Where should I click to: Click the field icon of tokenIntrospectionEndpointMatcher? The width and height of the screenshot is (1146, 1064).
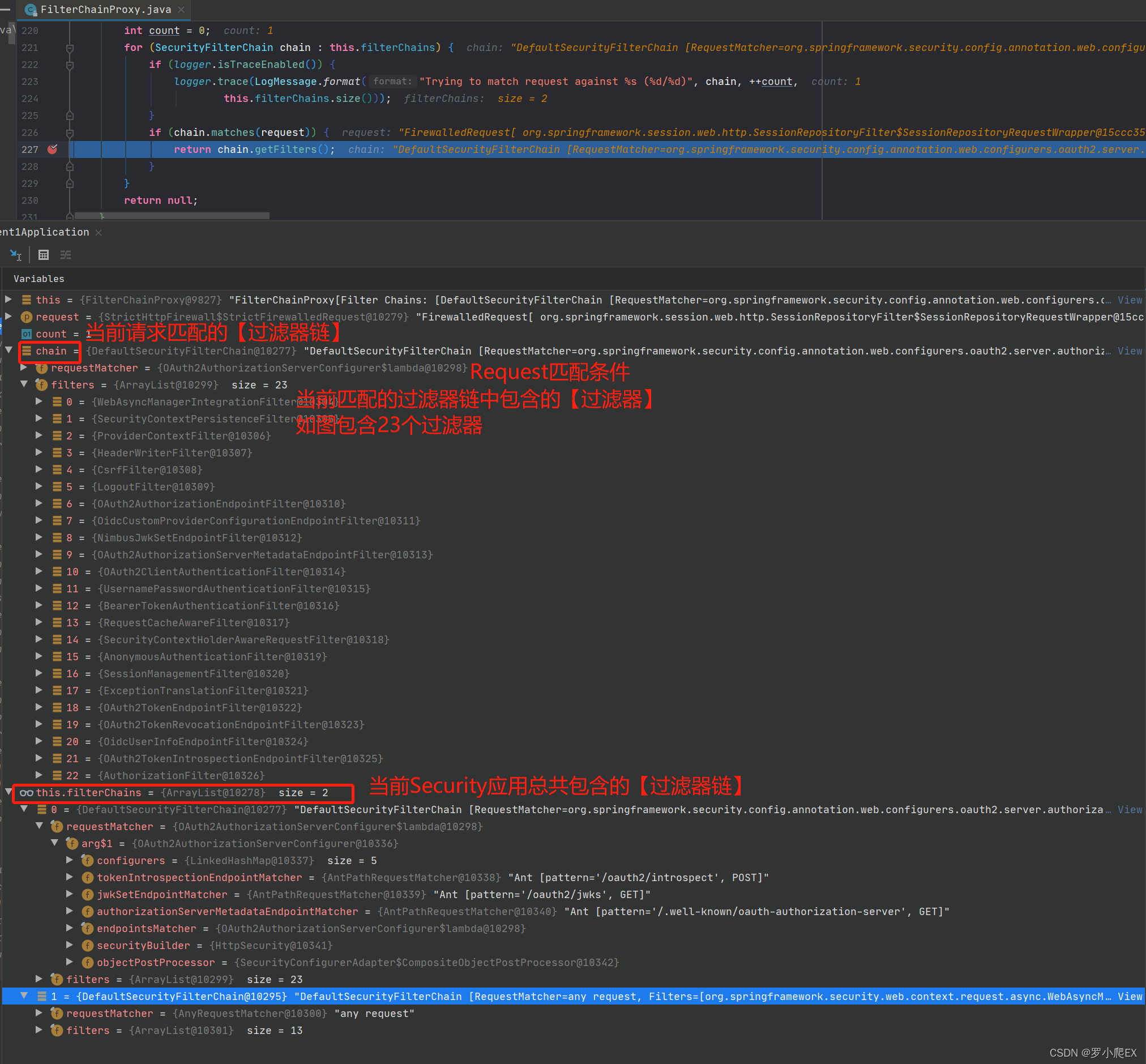click(x=88, y=878)
